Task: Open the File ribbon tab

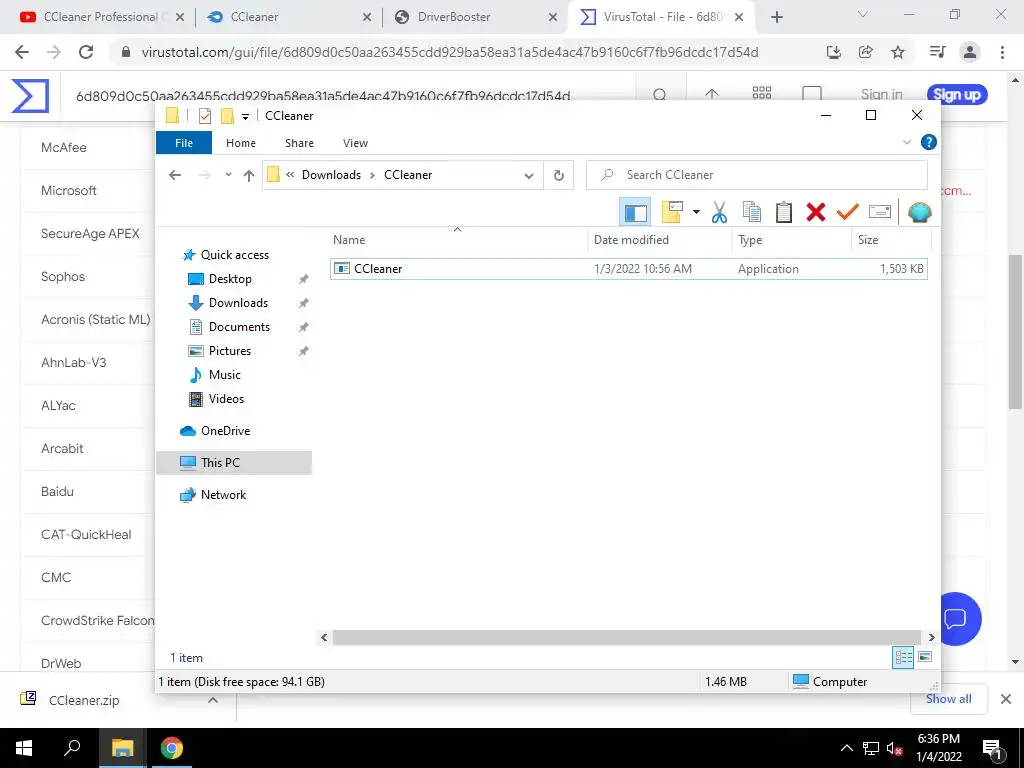Action: [184, 142]
